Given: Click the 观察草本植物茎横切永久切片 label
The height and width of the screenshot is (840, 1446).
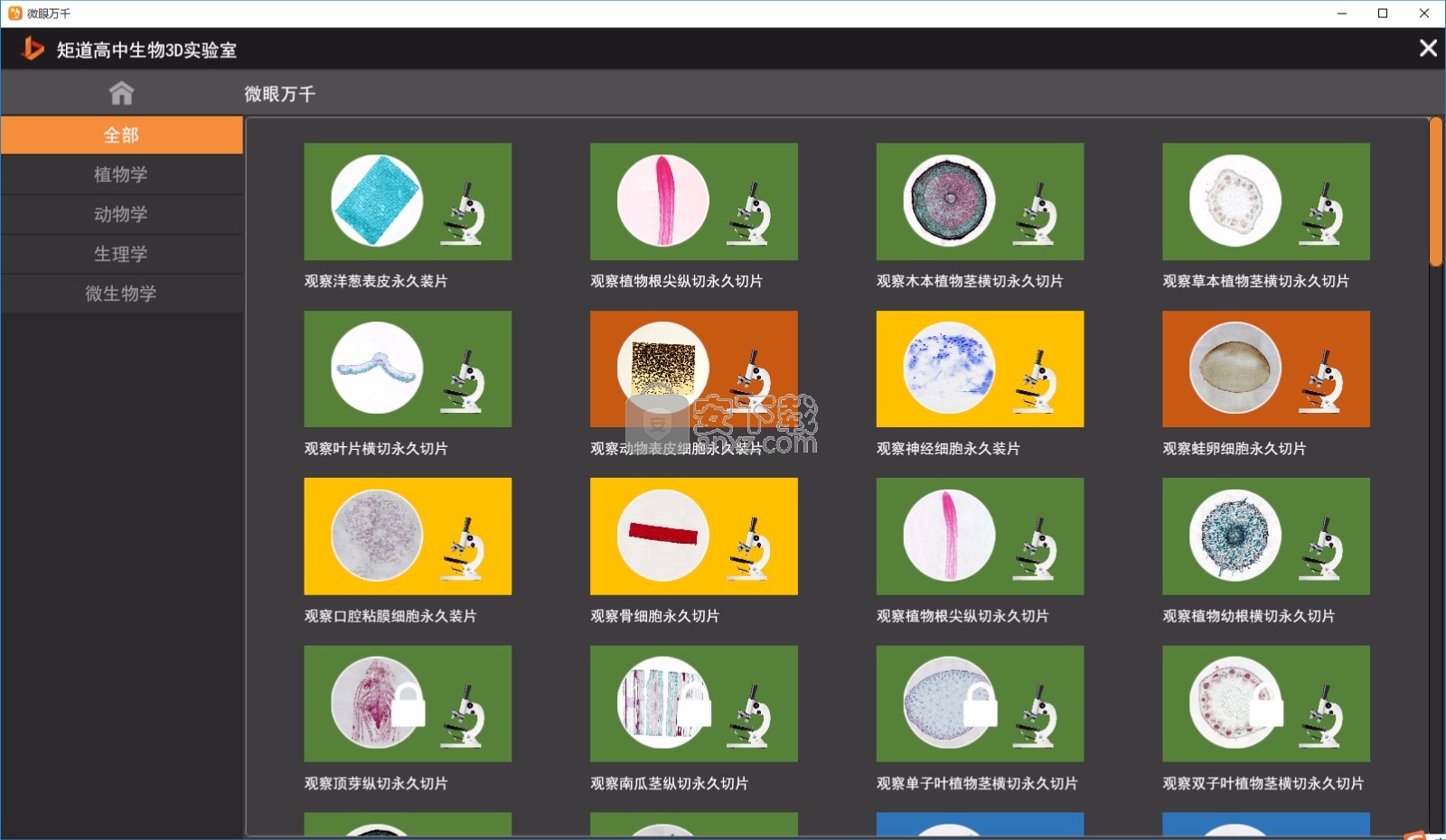Looking at the screenshot, I should point(1255,281).
